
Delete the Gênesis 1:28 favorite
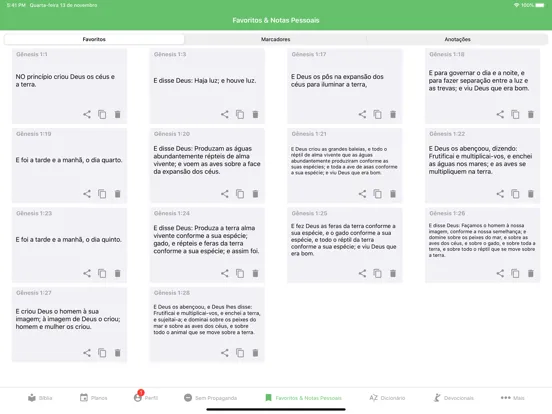[x=255, y=353]
